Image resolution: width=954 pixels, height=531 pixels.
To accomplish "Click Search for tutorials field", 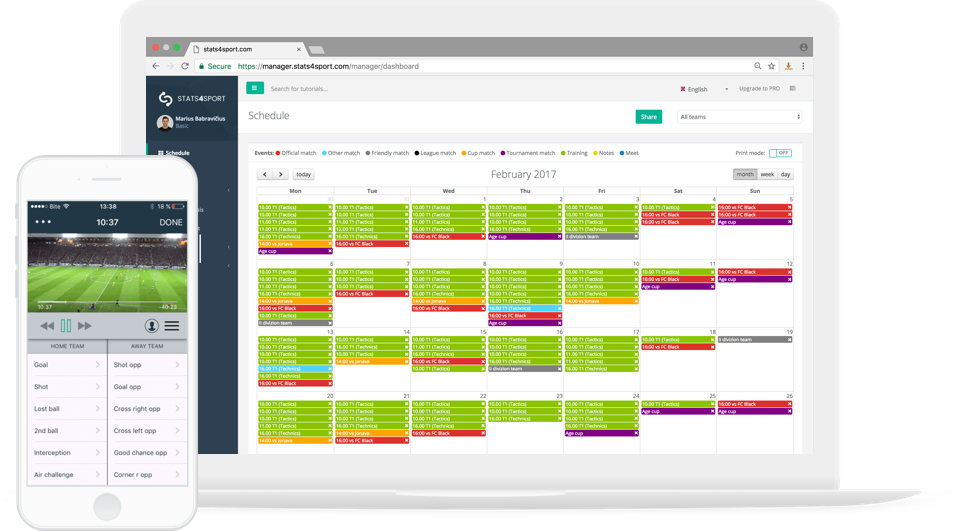I will click(x=299, y=89).
